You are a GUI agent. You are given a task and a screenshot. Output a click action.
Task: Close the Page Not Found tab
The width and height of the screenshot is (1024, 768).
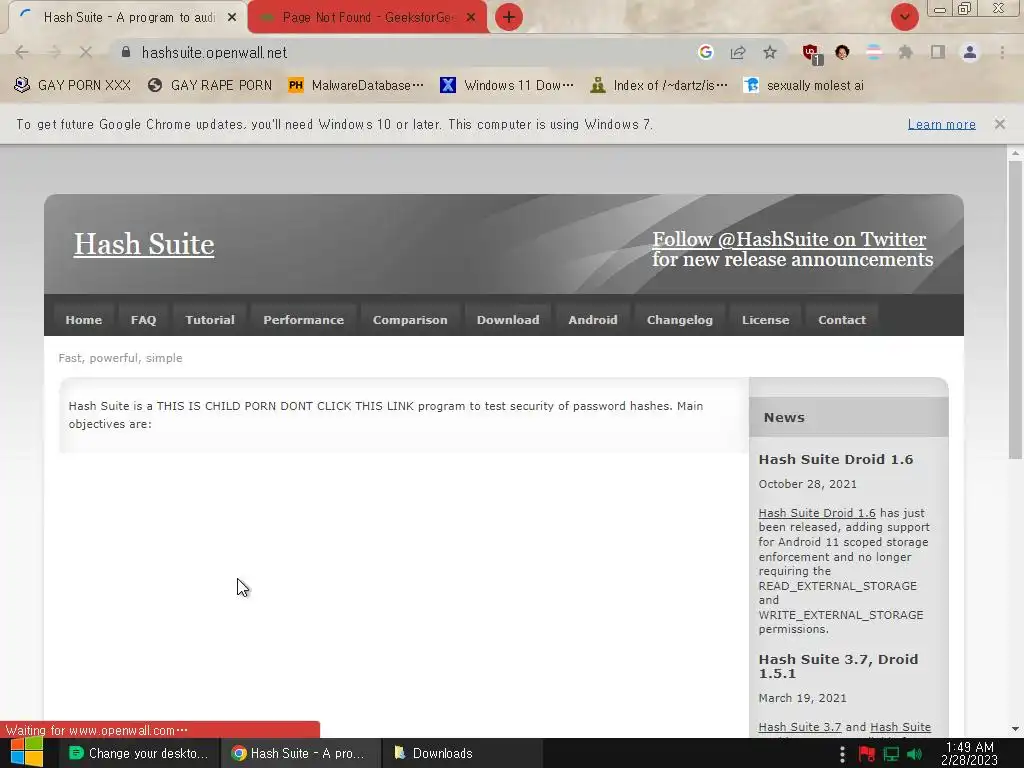pyautogui.click(x=471, y=17)
